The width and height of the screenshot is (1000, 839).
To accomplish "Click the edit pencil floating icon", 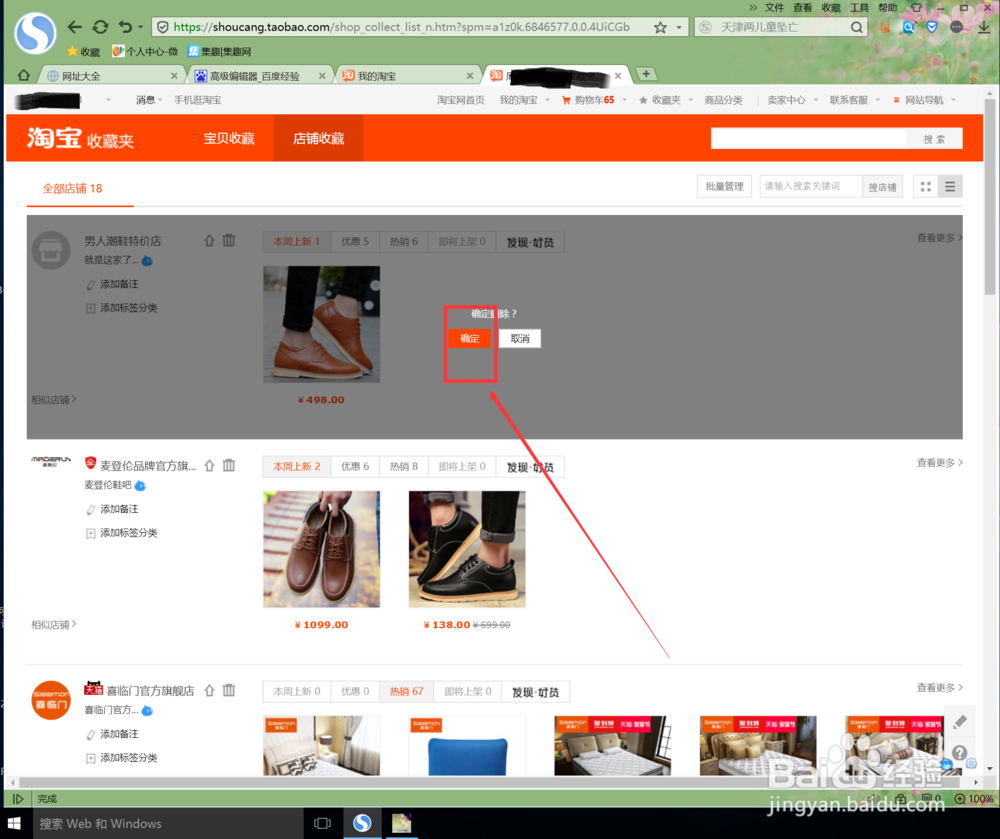I will coord(959,722).
